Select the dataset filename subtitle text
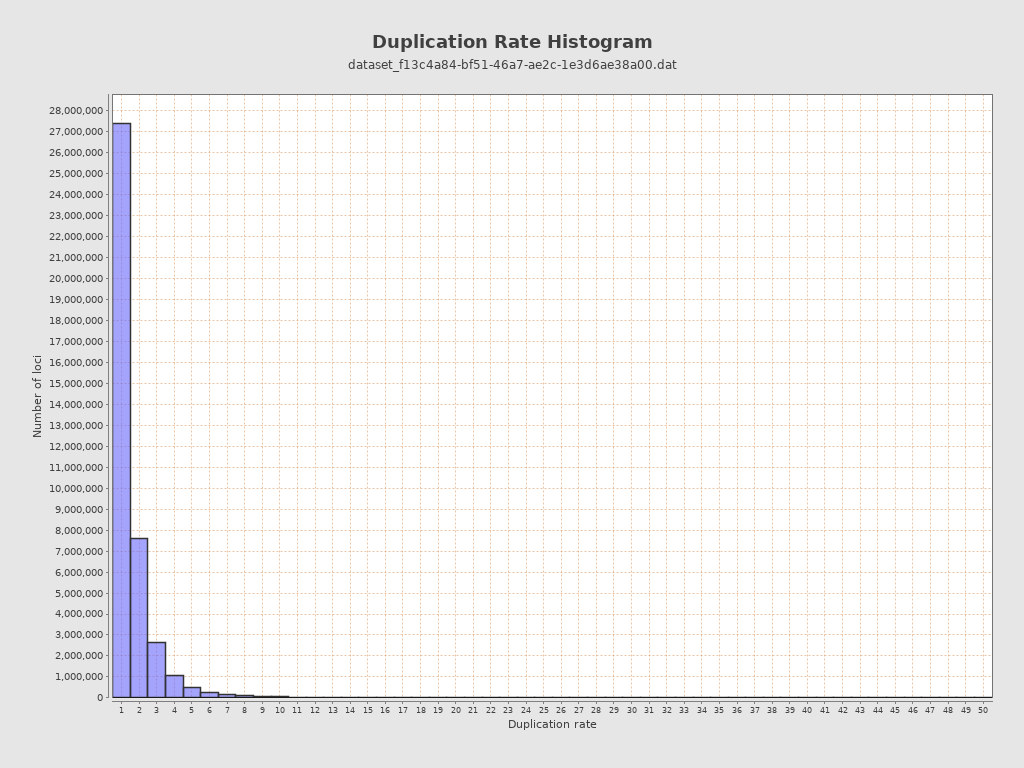 (x=512, y=65)
